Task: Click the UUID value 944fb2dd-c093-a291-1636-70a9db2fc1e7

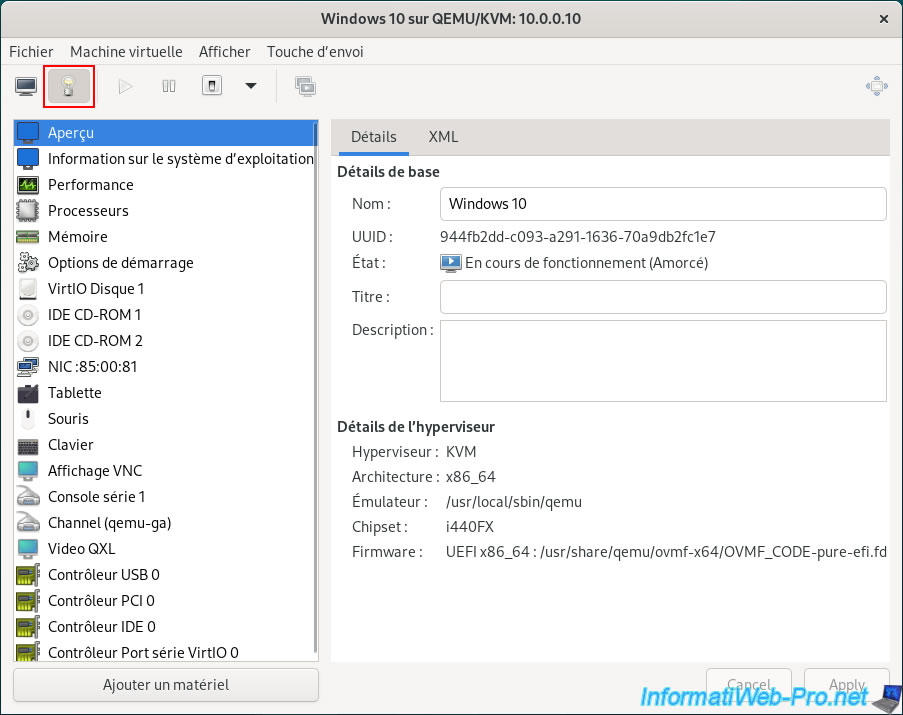Action: pyautogui.click(x=578, y=237)
